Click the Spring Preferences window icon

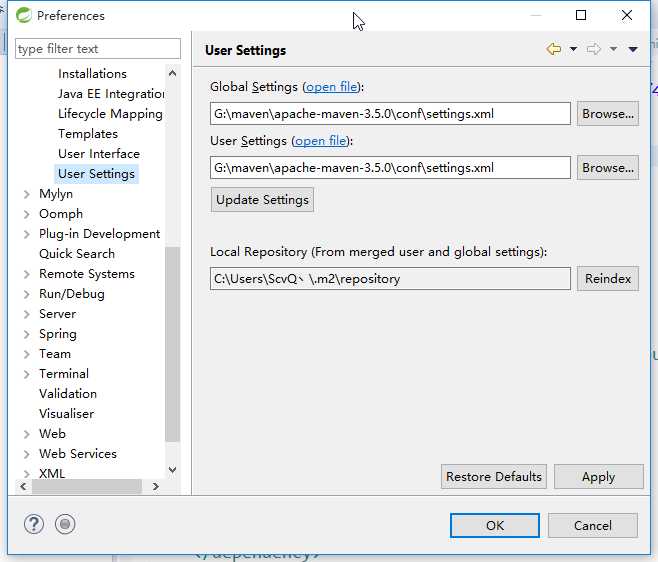(x=24, y=16)
